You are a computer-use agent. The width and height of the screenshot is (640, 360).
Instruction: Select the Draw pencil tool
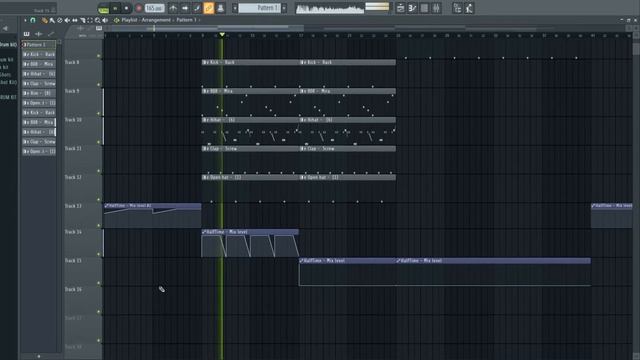click(44, 20)
